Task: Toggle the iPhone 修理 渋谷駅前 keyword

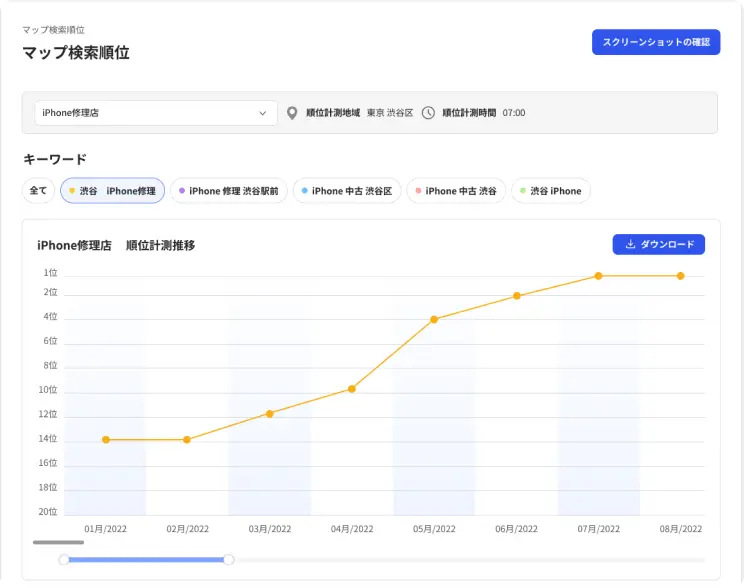Action: point(229,191)
